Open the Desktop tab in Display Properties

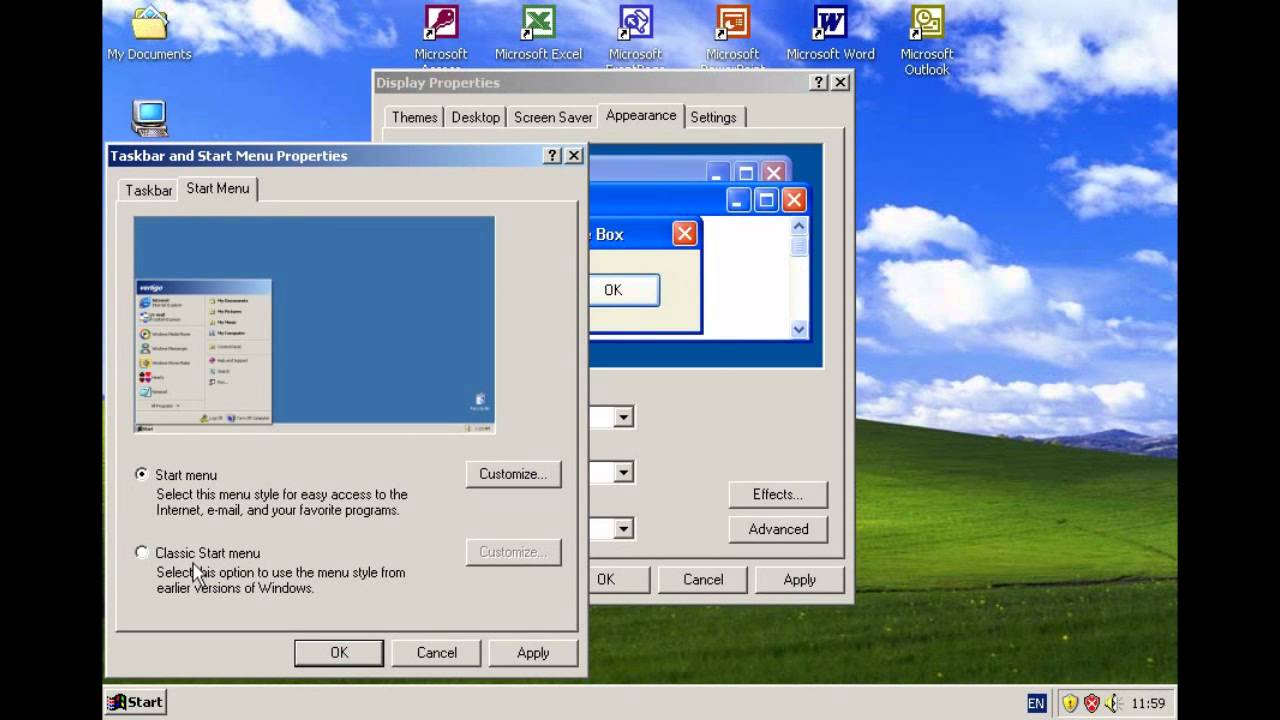475,117
